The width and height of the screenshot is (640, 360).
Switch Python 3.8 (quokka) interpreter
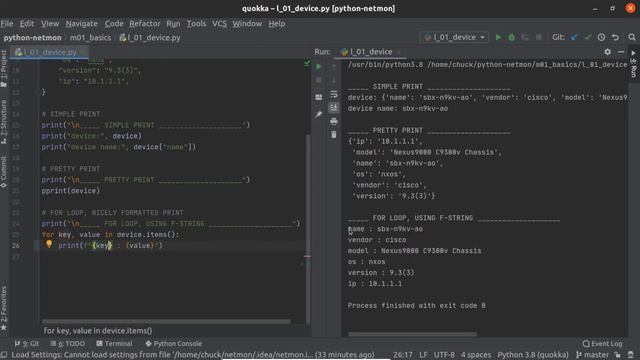coord(533,355)
